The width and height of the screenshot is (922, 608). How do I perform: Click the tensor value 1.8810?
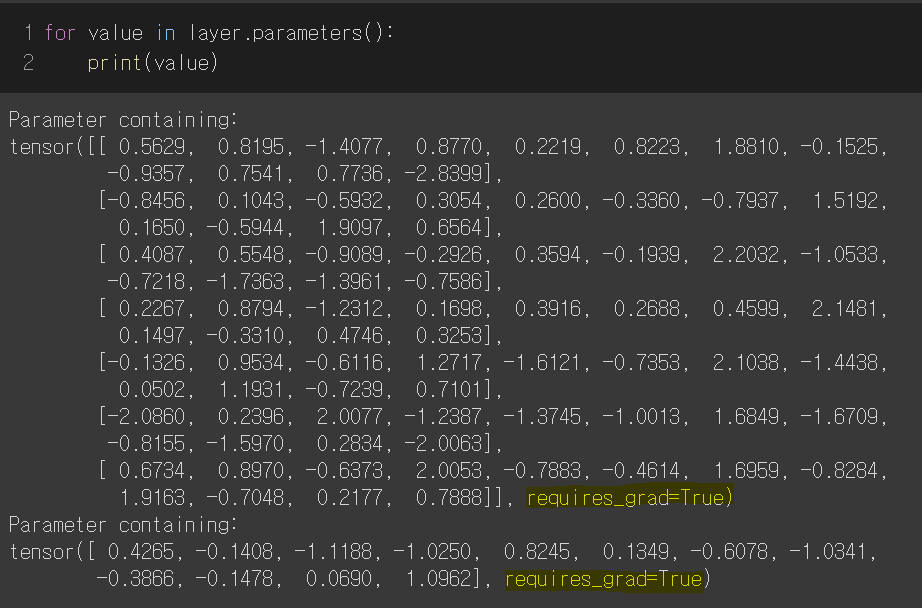pos(746,146)
